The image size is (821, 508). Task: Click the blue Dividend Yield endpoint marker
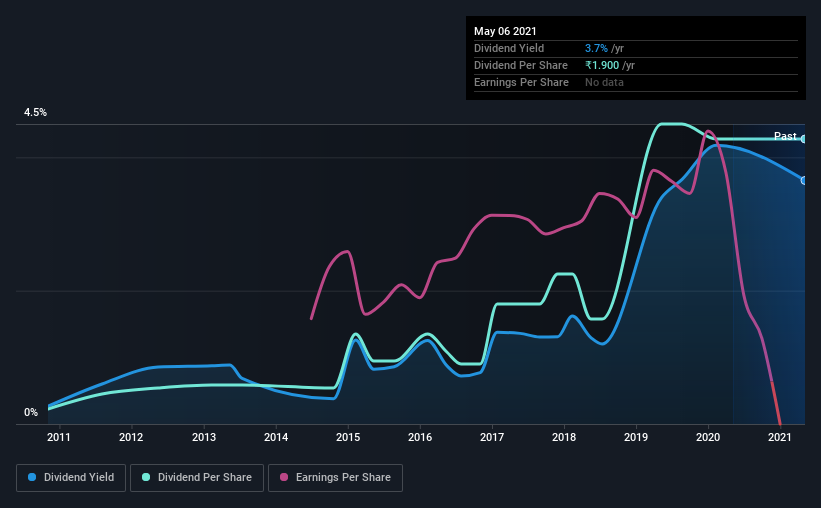click(x=804, y=181)
